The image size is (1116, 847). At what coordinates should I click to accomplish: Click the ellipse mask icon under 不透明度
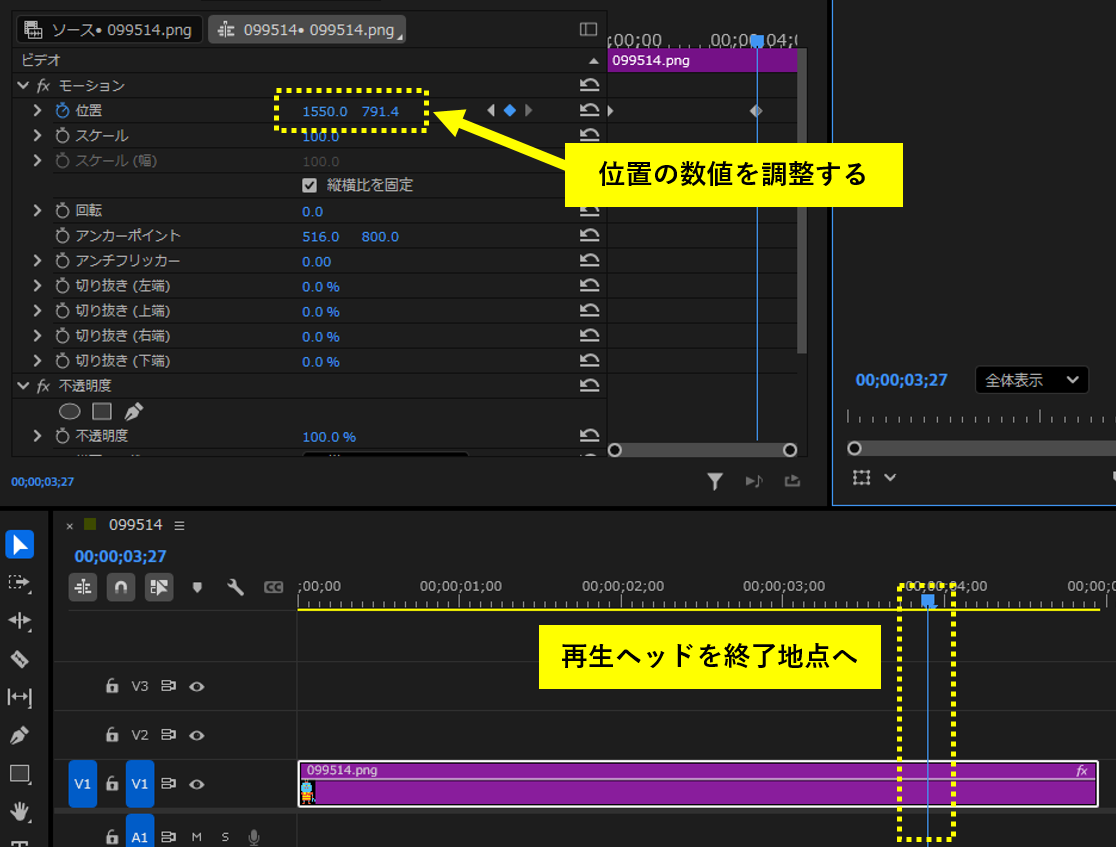pos(70,411)
